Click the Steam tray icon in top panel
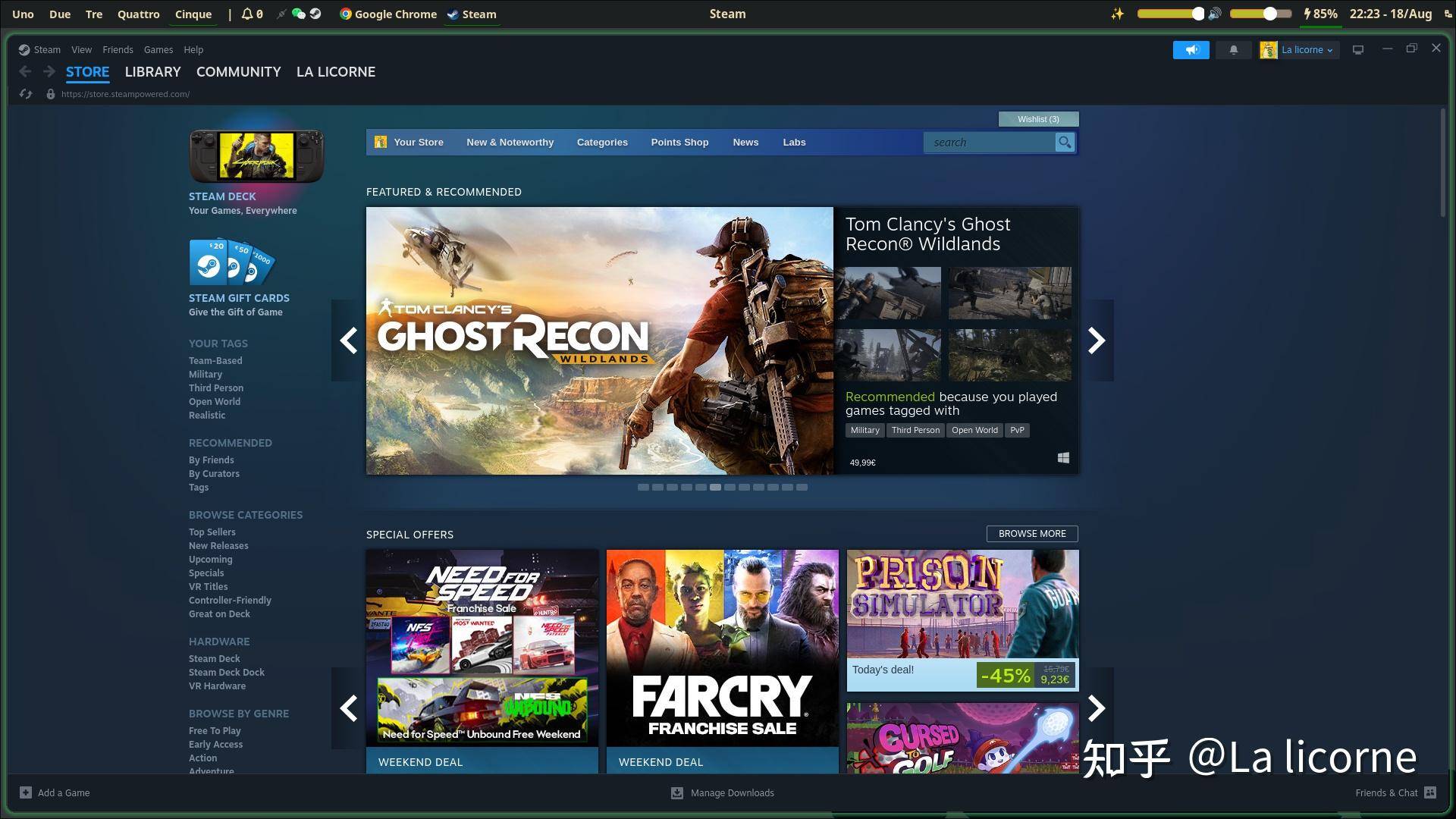This screenshot has width=1456, height=819. (x=315, y=14)
